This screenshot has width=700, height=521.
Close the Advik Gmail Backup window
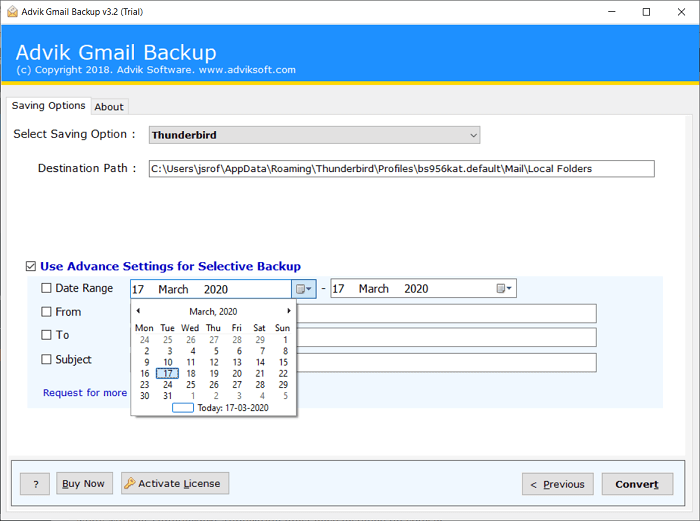click(x=681, y=12)
